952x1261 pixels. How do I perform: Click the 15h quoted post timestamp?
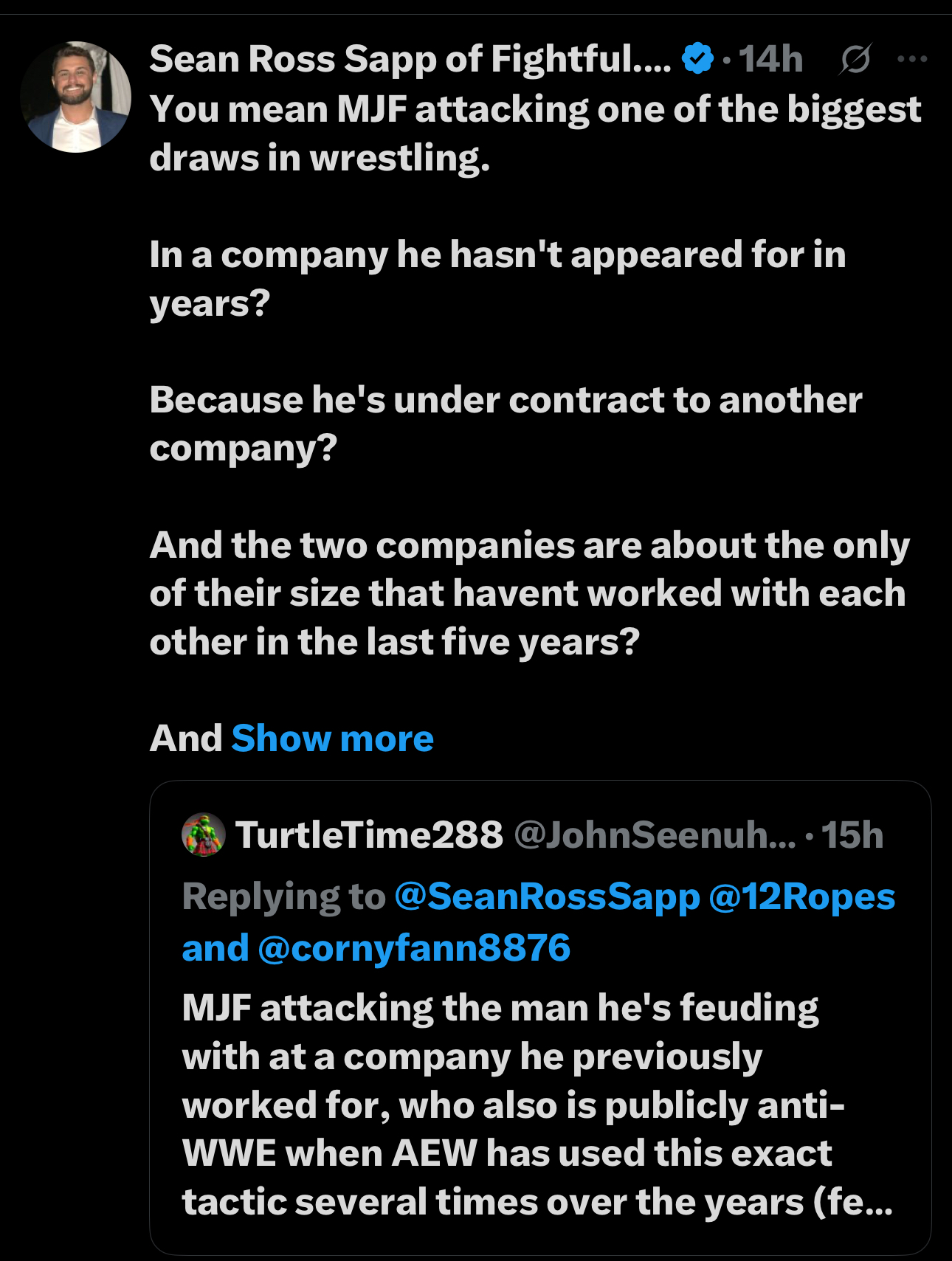click(x=852, y=835)
